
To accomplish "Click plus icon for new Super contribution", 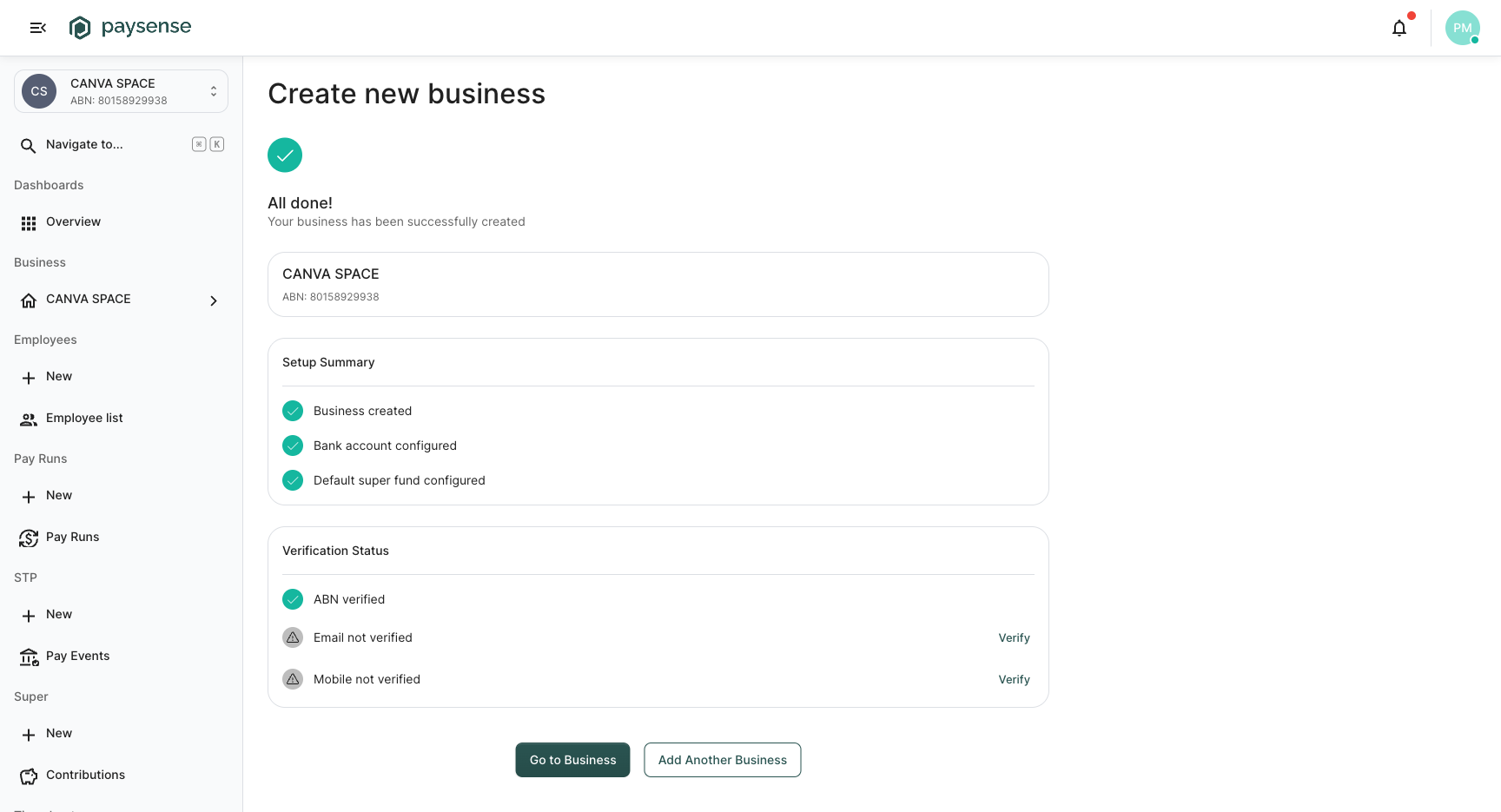I will pos(29,735).
